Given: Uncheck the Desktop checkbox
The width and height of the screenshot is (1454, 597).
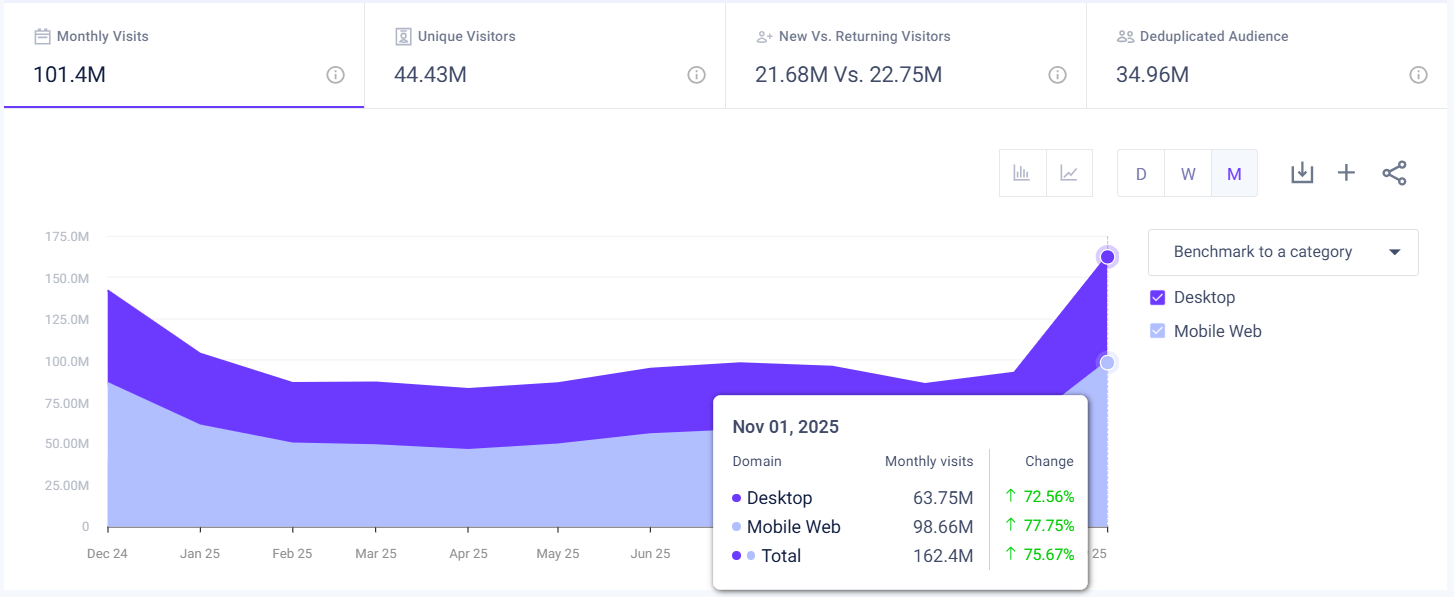Looking at the screenshot, I should coord(1157,297).
